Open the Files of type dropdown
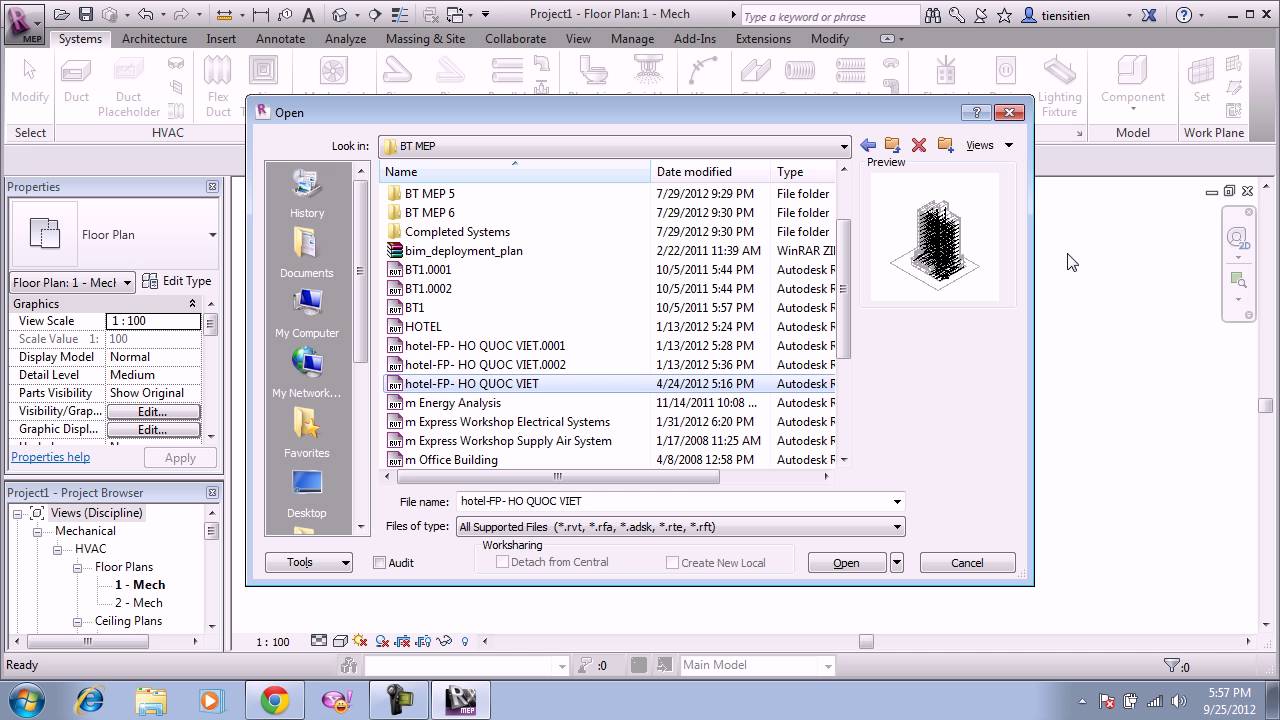 [x=897, y=527]
